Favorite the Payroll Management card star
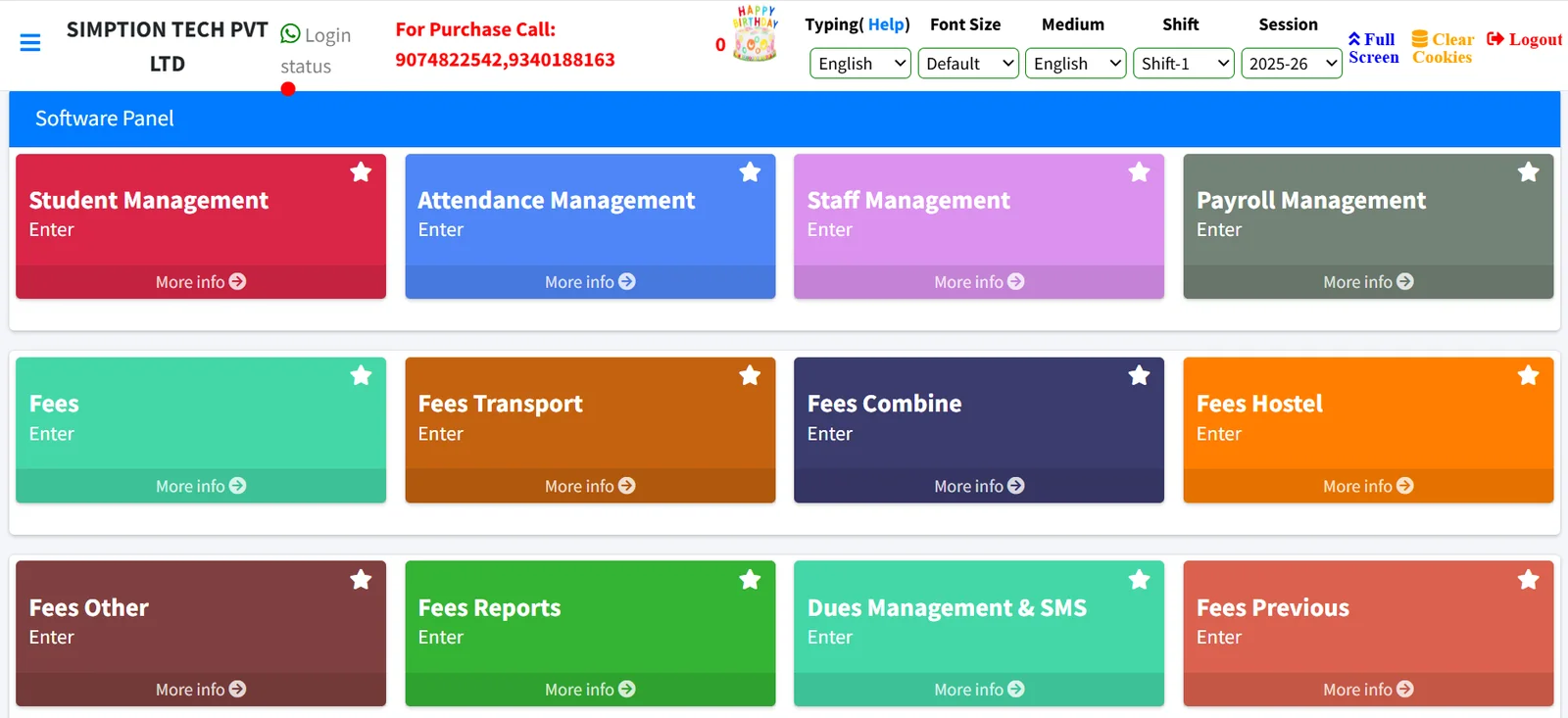1568x718 pixels. (1528, 172)
